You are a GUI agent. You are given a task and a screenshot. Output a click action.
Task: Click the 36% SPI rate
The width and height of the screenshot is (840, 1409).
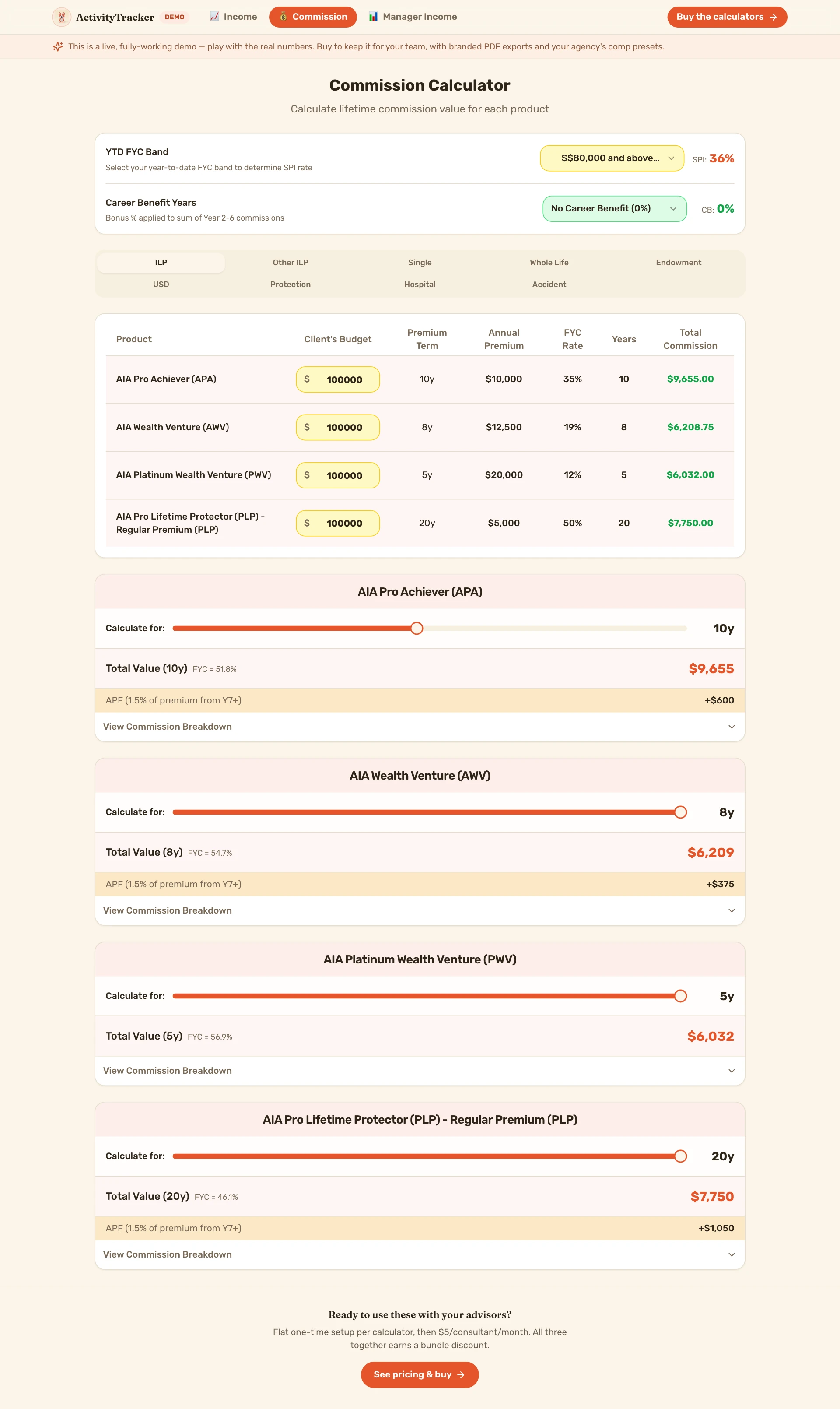point(722,158)
